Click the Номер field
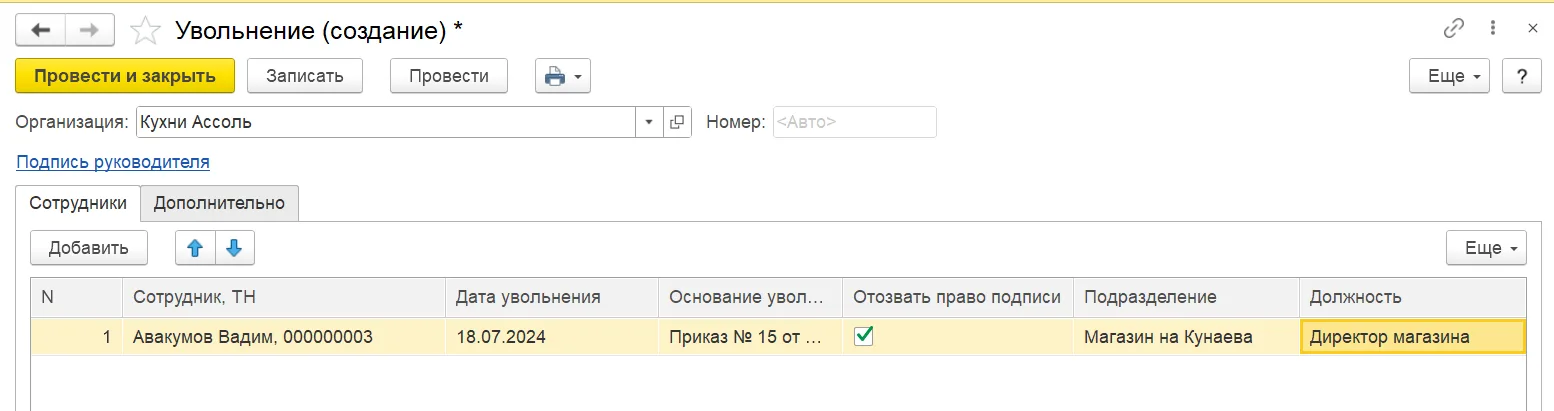Image resolution: width=1554 pixels, height=411 pixels. point(855,122)
